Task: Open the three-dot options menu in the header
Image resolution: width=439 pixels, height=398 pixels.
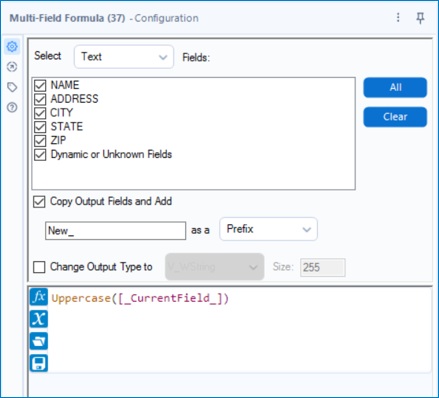Action: click(x=398, y=17)
